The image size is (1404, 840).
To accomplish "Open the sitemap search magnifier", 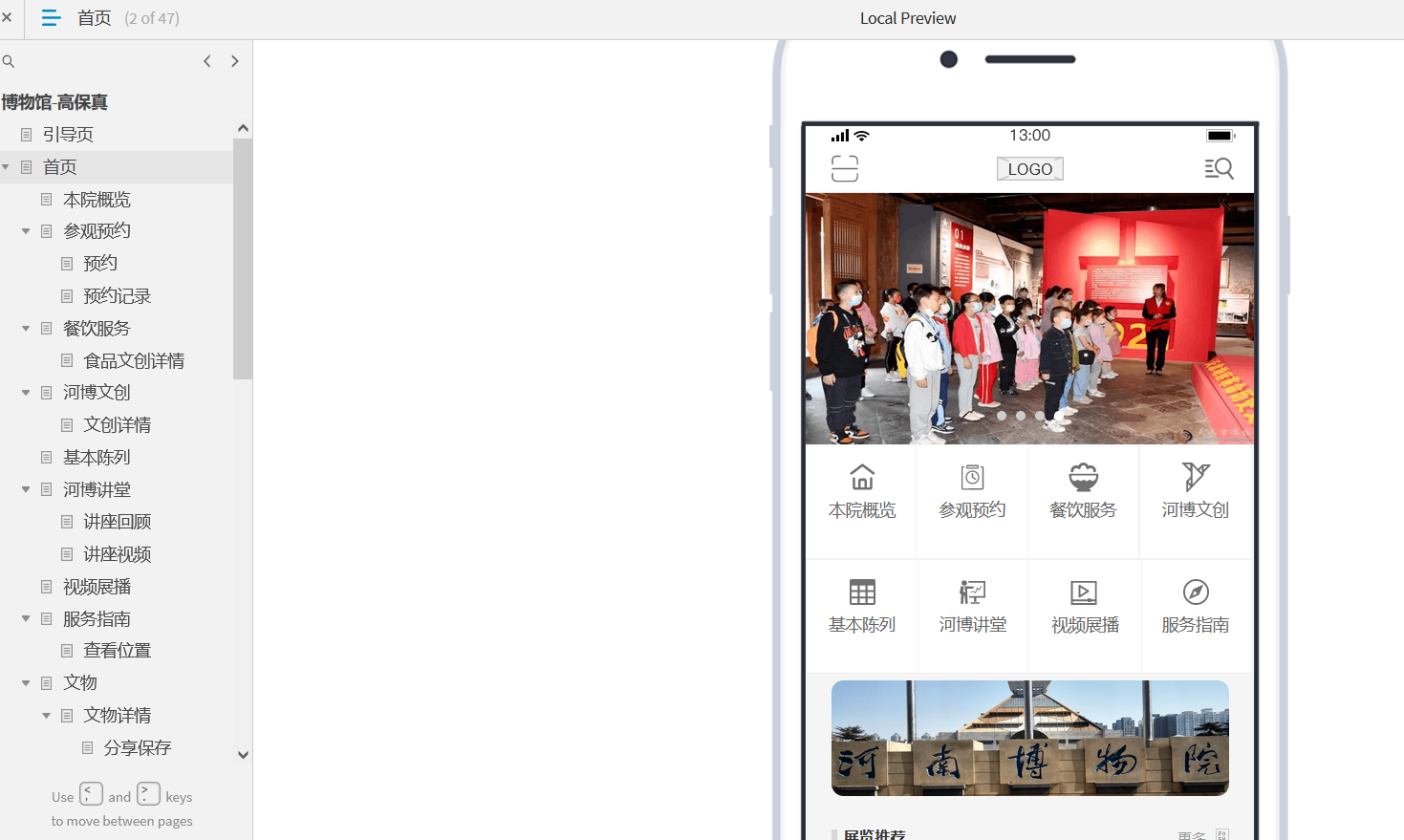I will point(8,61).
